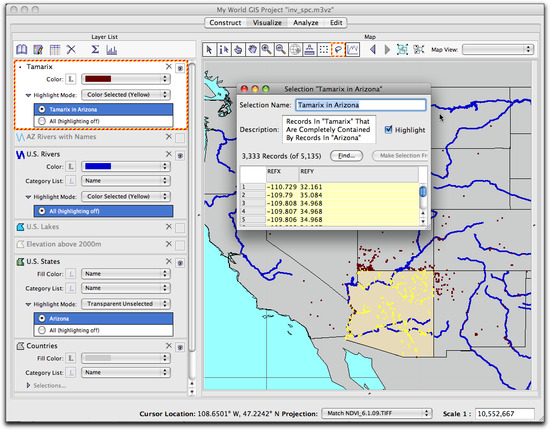Select the 'Tamarix in Arizona' radio option
This screenshot has height=430, width=550.
[x=42, y=109]
